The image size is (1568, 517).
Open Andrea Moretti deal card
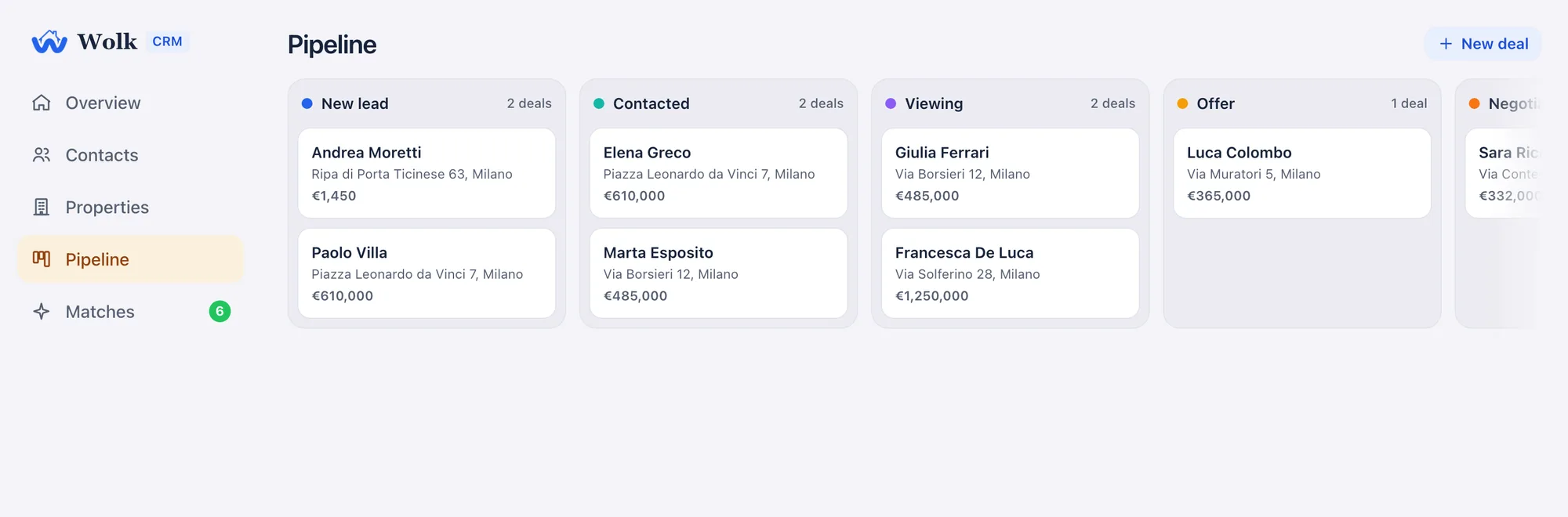click(426, 173)
